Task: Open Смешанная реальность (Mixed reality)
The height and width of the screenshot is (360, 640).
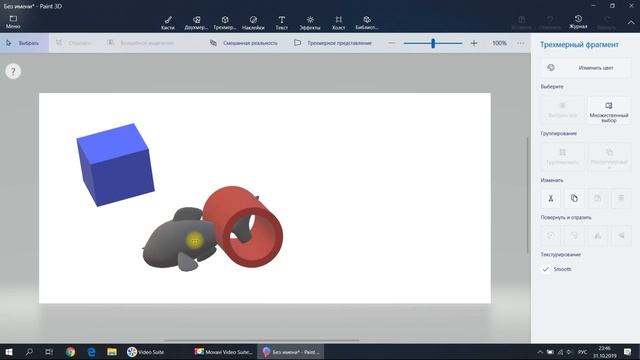Action: (244, 43)
